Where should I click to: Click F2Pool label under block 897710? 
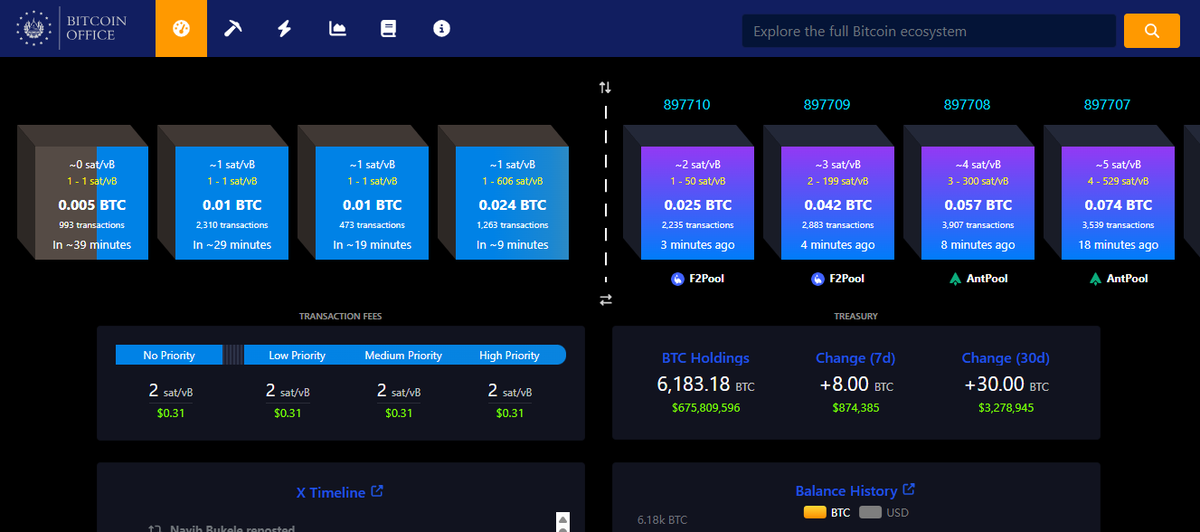coord(706,279)
